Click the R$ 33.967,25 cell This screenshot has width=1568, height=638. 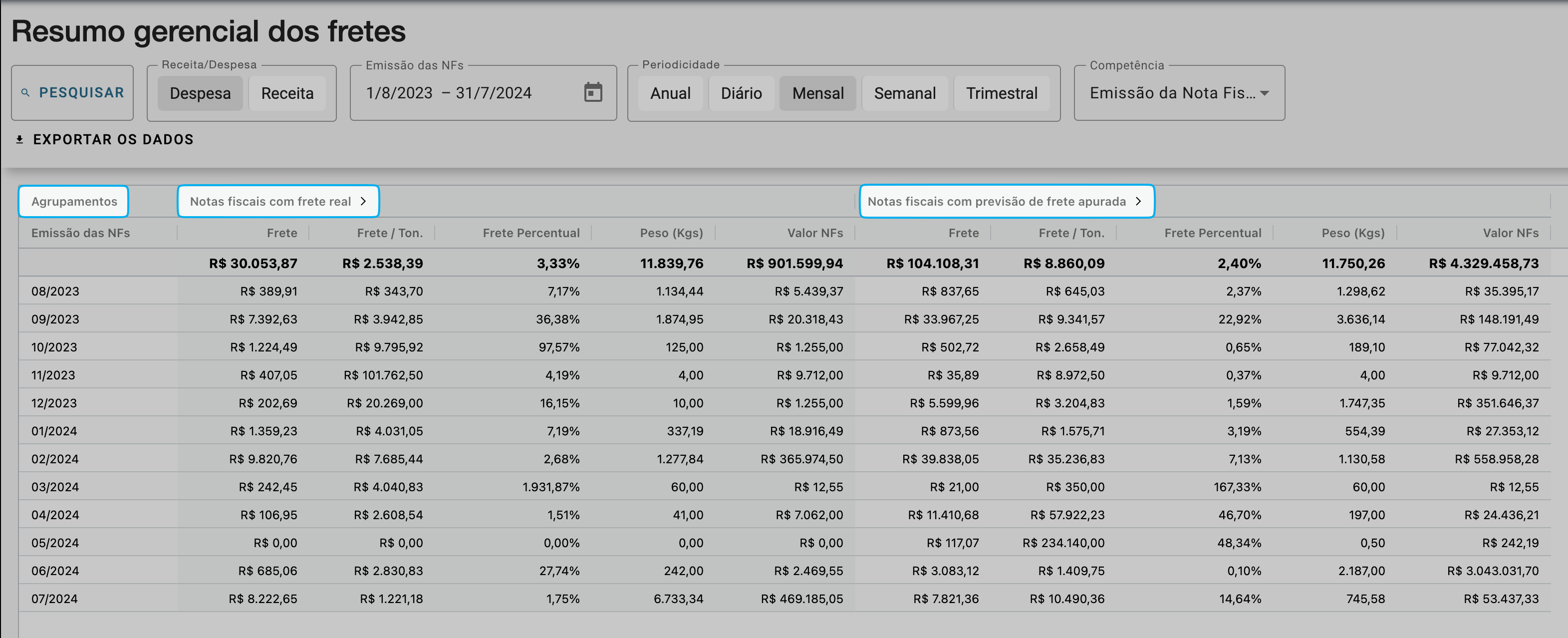(942, 319)
